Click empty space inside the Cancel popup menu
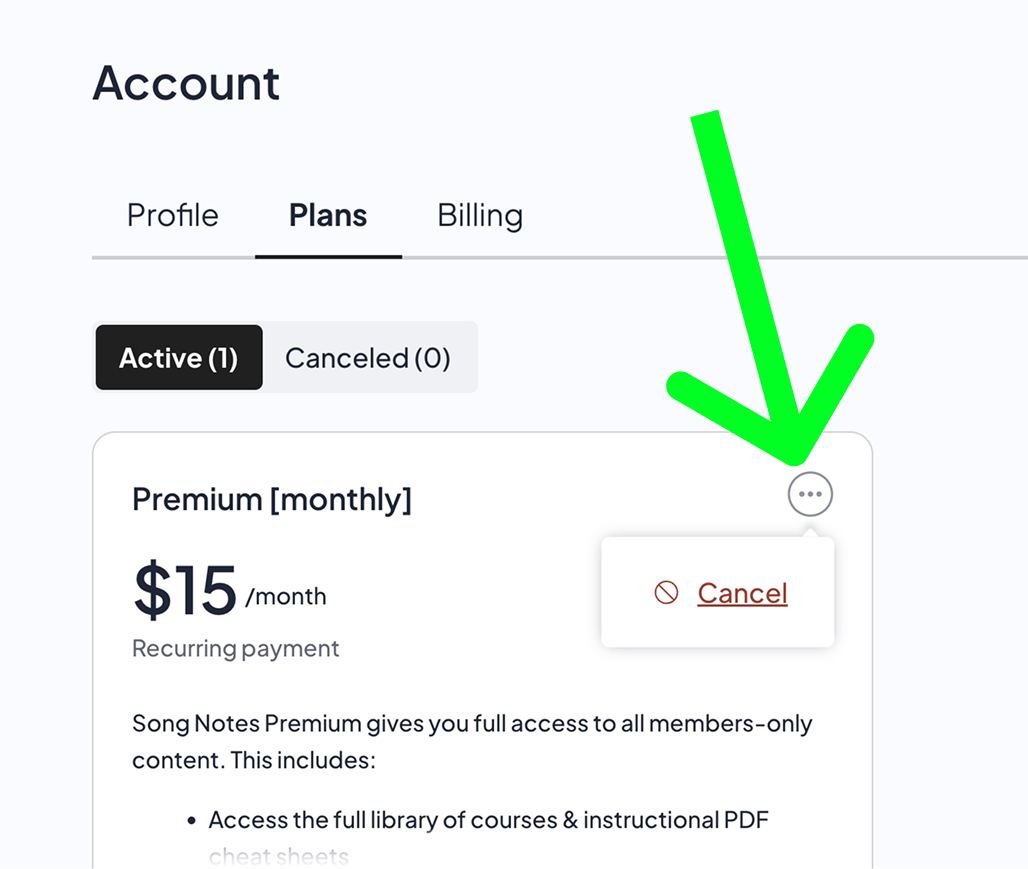The width and height of the screenshot is (1028, 869). [718, 627]
